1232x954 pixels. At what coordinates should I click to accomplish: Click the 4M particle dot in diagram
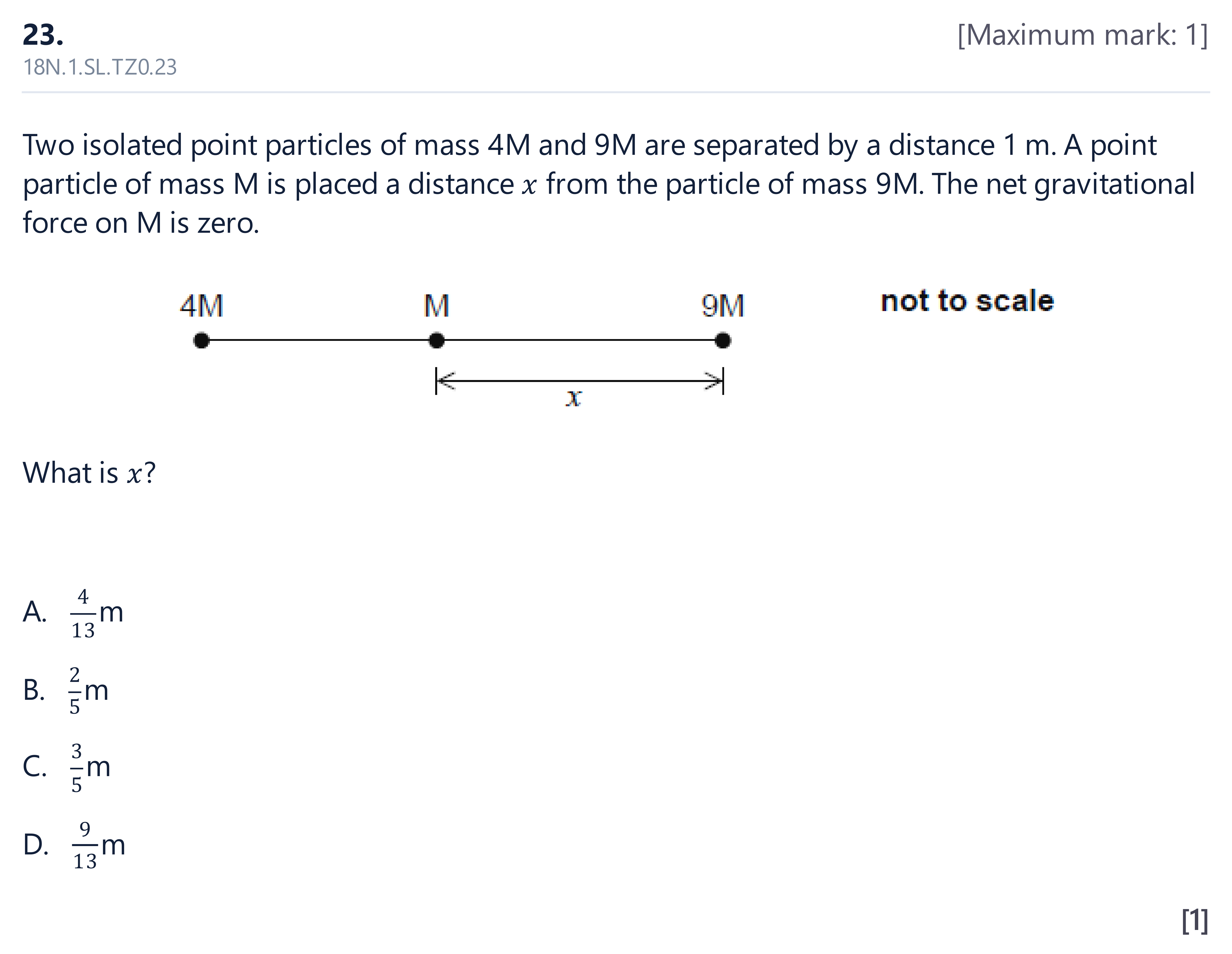[201, 341]
